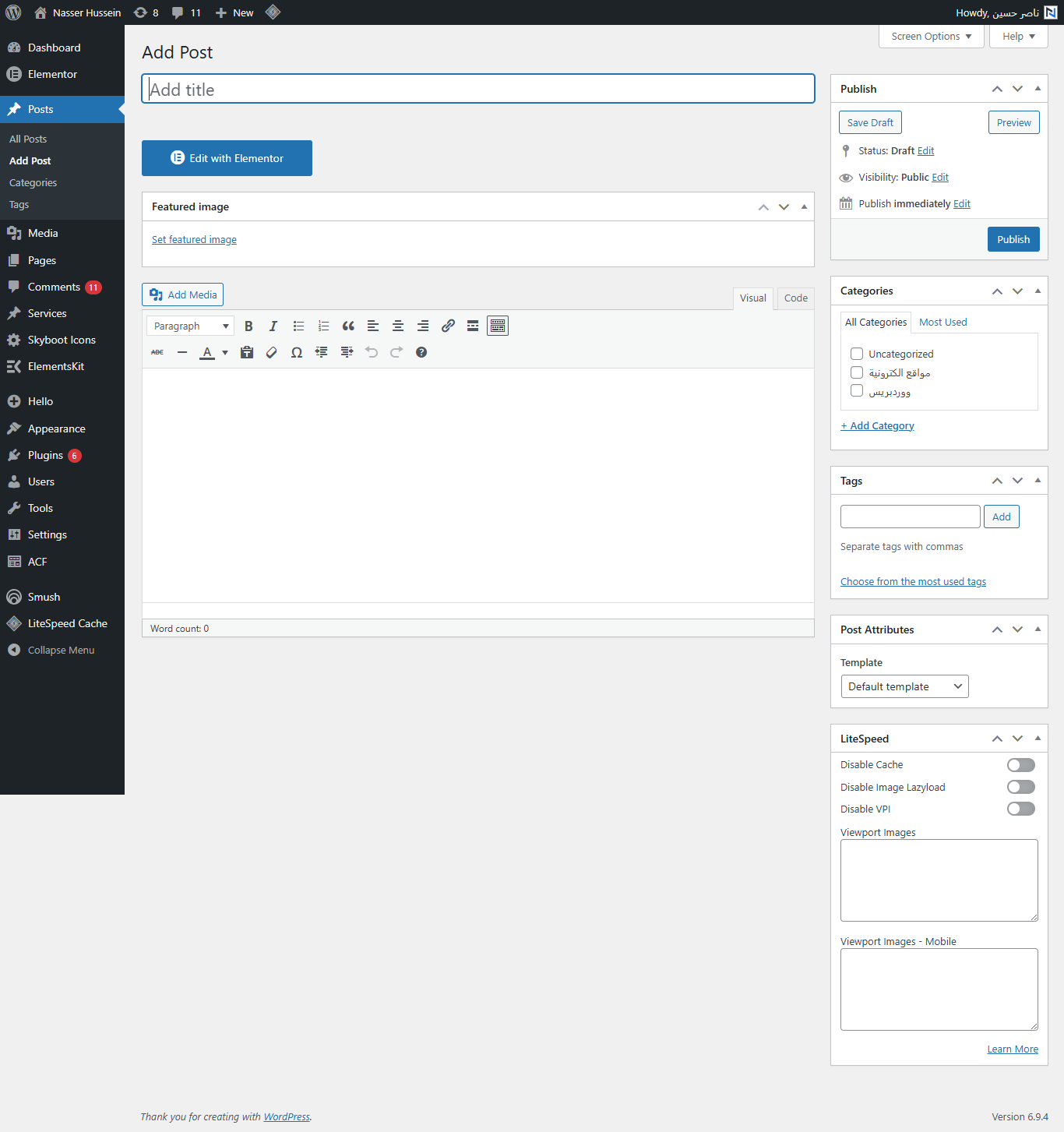
Task: Click LiteSpeed diamond icon in admin bar
Action: pyautogui.click(x=273, y=12)
